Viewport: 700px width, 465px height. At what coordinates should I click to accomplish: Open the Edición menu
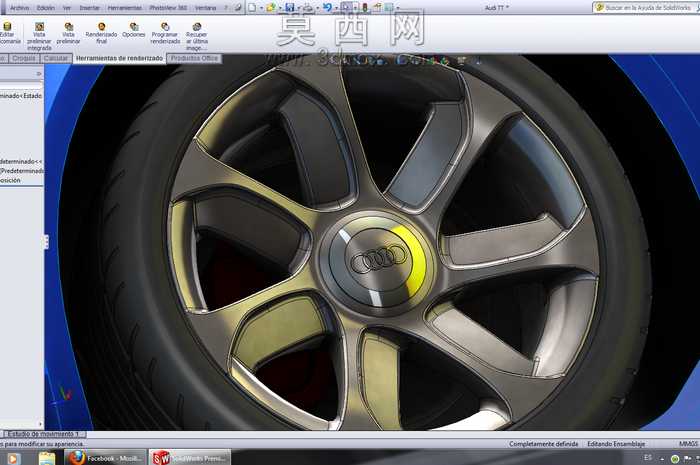[46, 8]
